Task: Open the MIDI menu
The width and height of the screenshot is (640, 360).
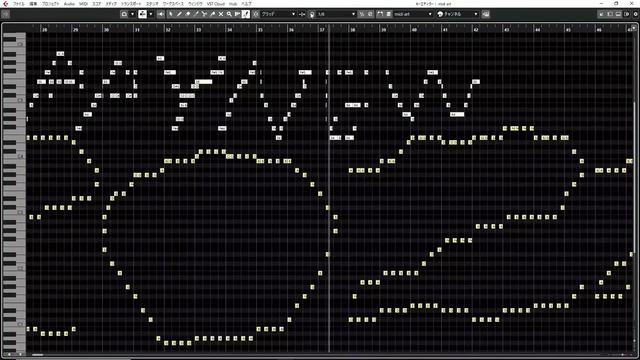Action: point(83,4)
